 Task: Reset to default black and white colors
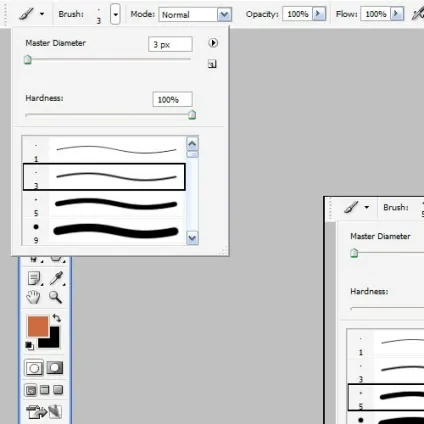29,346
